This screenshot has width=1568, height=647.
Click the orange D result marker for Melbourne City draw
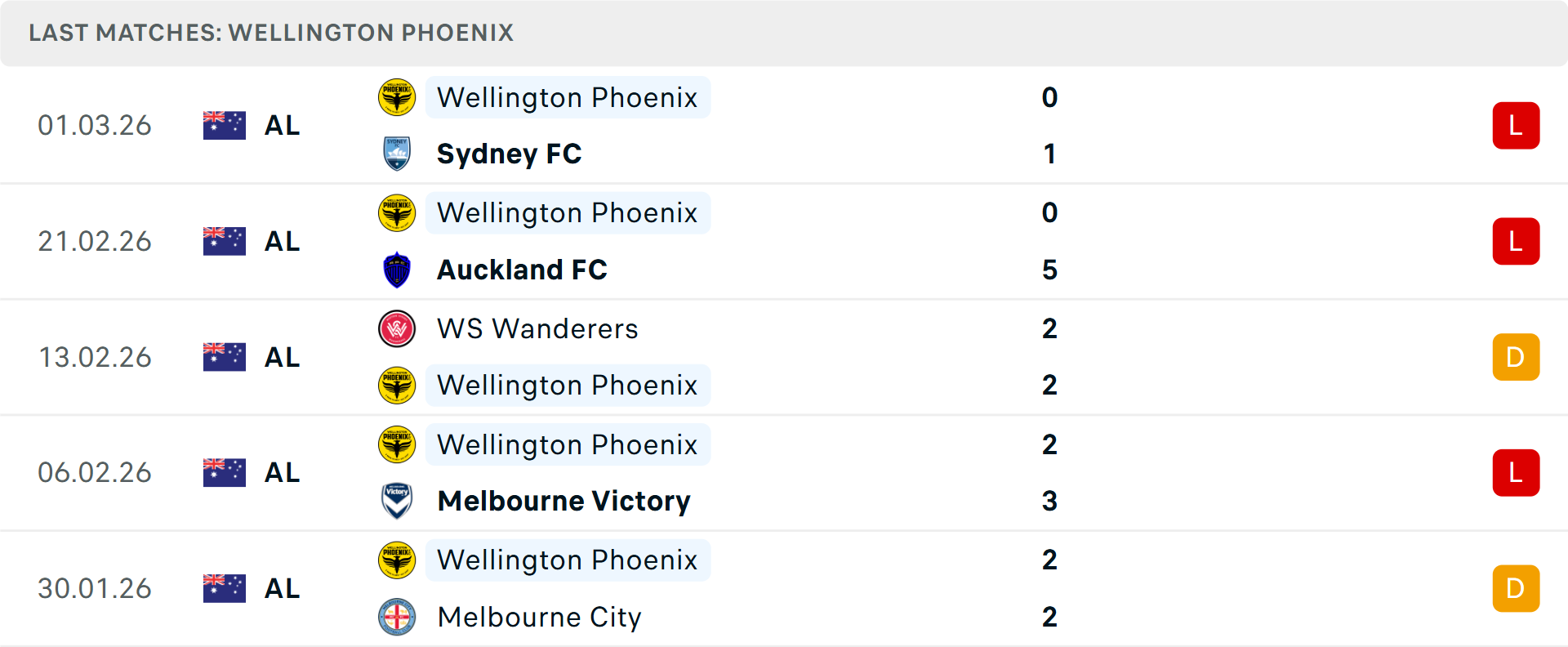(x=1516, y=587)
